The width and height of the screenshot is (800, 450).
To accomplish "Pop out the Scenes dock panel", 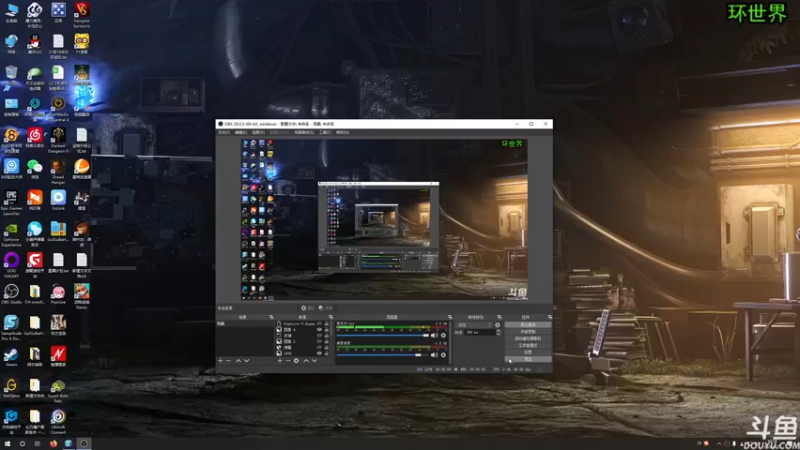I will 271,317.
